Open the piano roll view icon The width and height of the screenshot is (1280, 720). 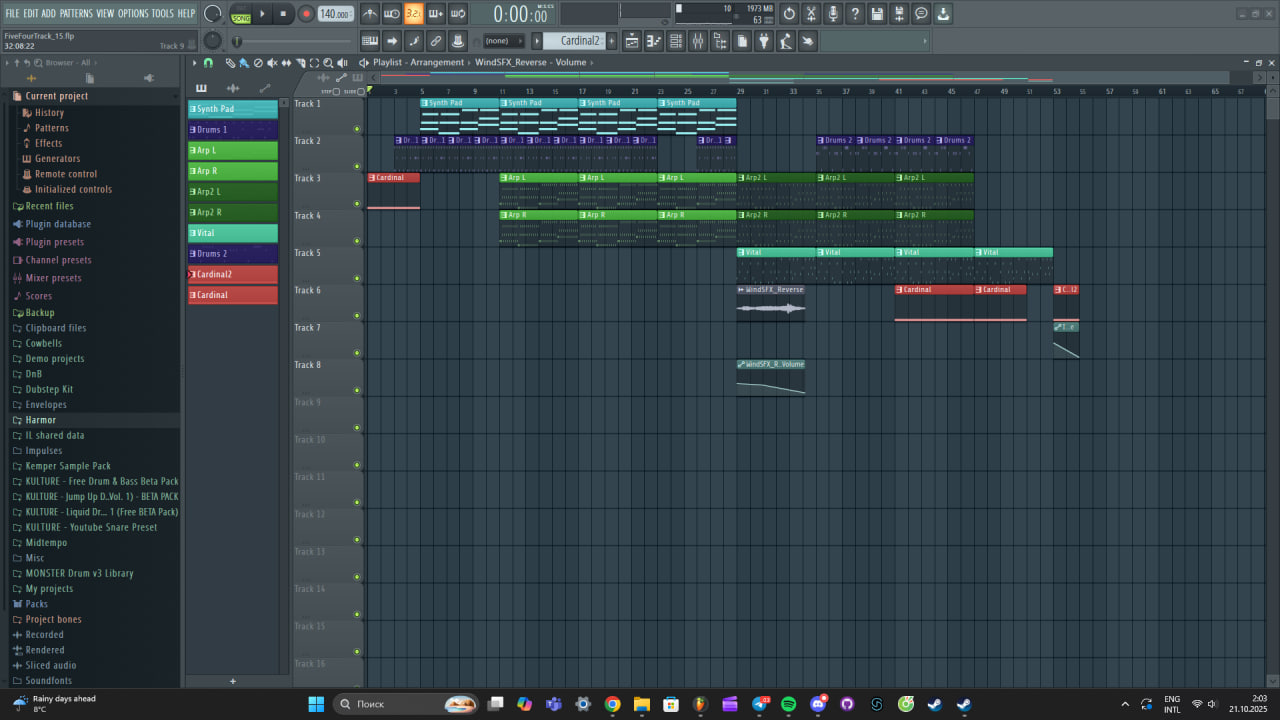pos(653,41)
